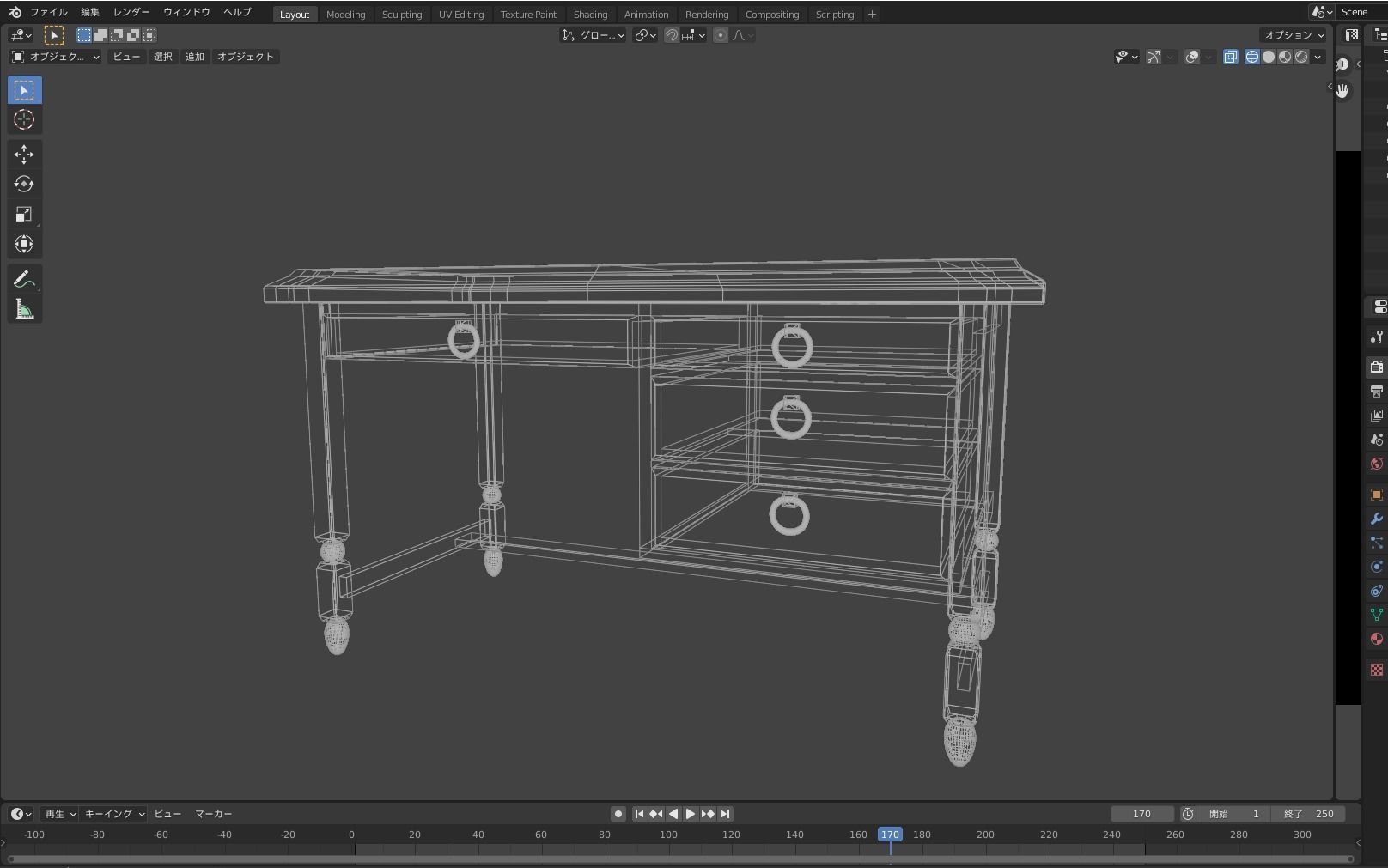Click the 追加 button in the header
The width and height of the screenshot is (1388, 868).
194,57
